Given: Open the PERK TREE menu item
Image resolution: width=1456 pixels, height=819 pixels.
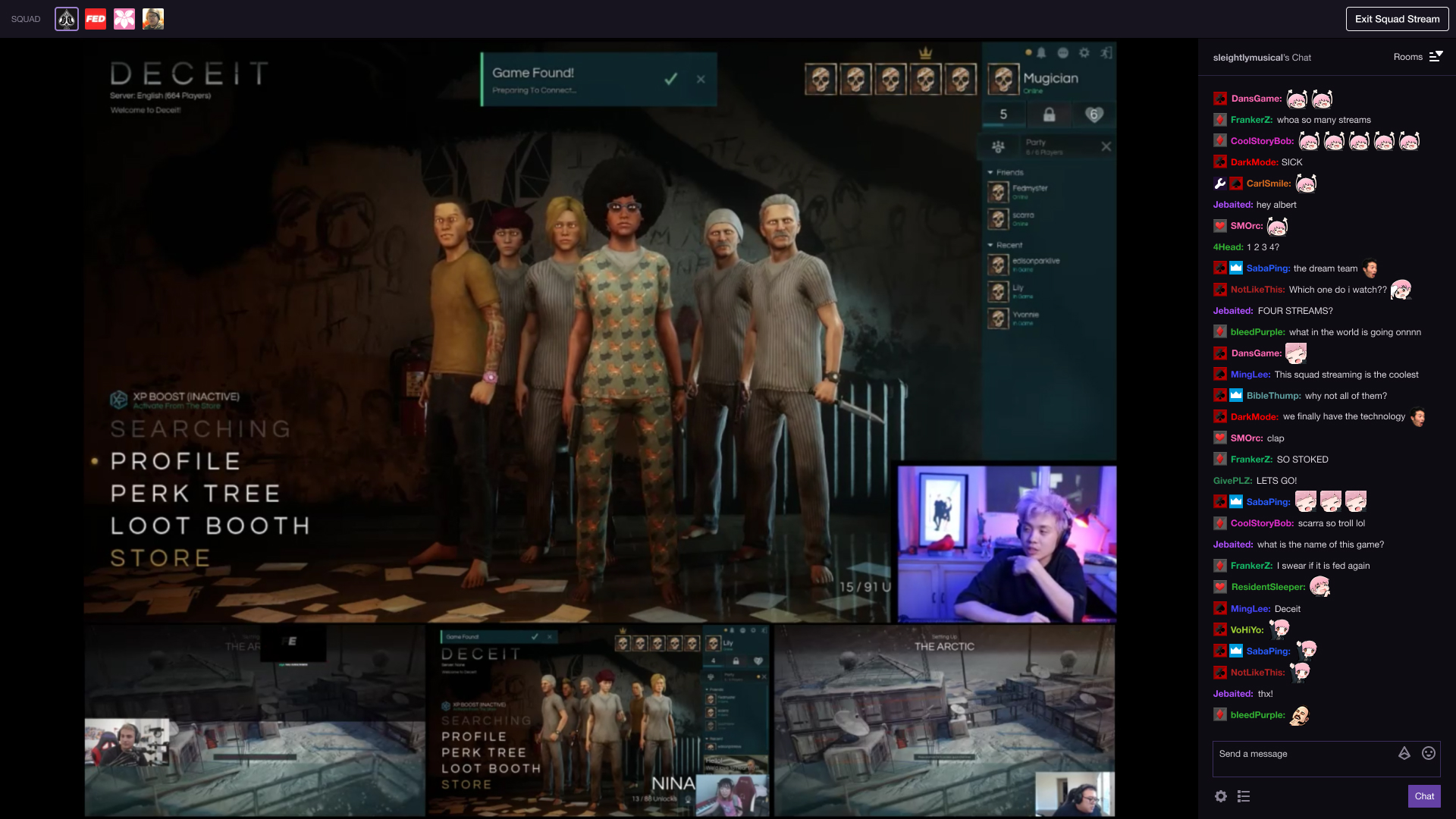Looking at the screenshot, I should coord(196,494).
